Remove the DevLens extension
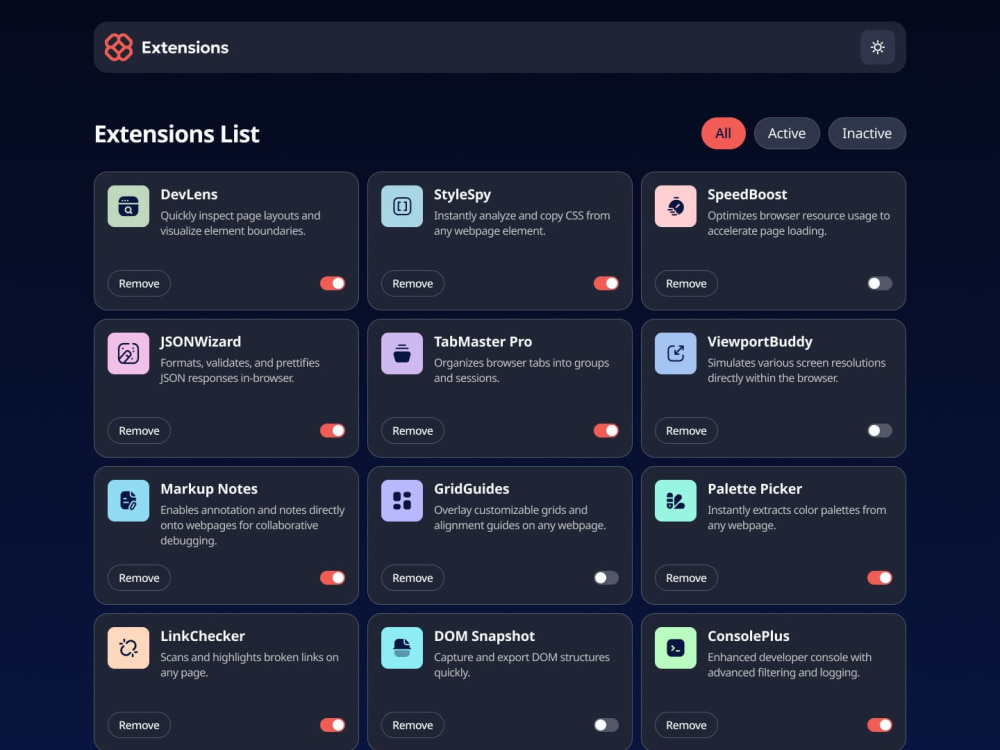Screen dimensions: 1000x750 pyautogui.click(x=139, y=283)
